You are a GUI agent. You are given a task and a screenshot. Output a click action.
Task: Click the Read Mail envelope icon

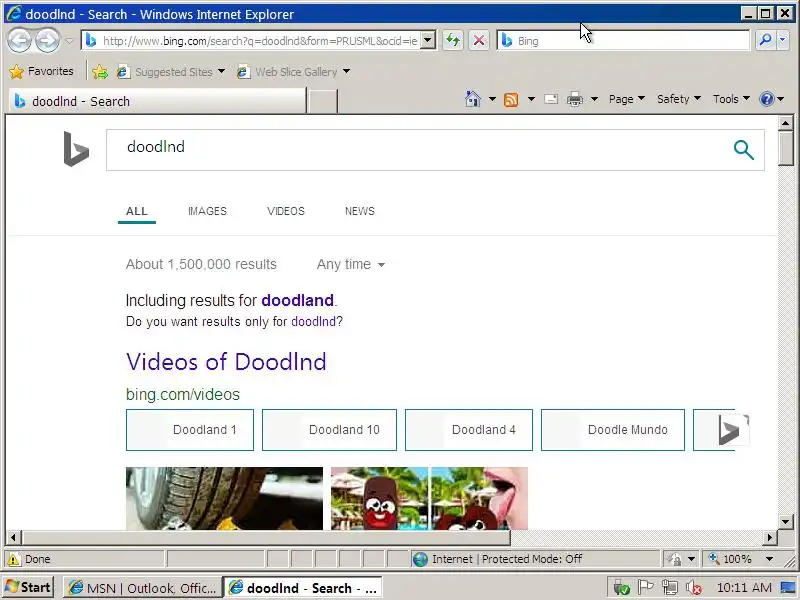point(551,99)
